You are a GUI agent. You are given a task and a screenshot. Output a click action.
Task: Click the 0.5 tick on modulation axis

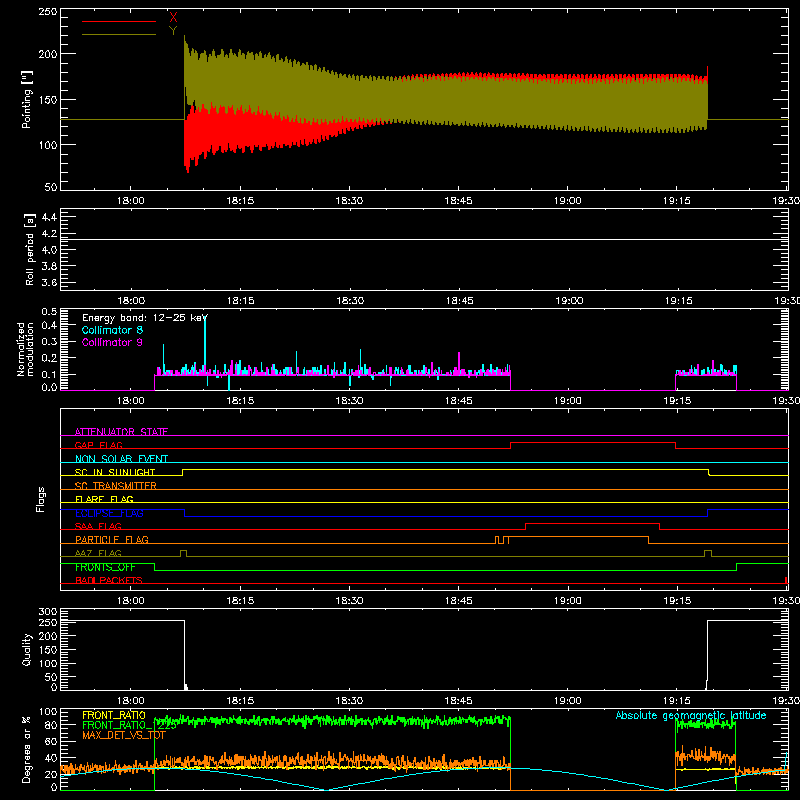click(49, 311)
